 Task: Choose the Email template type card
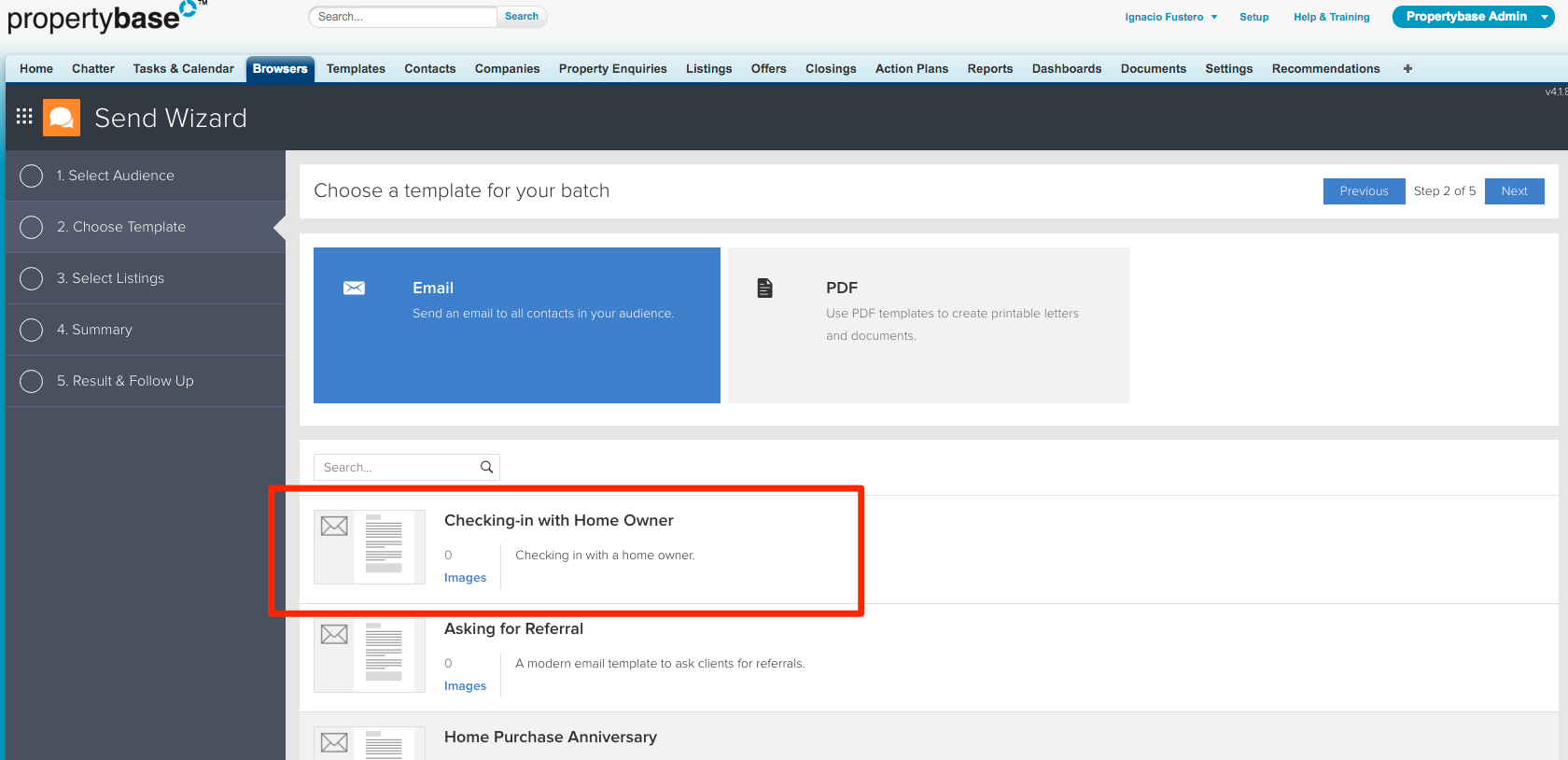tap(517, 325)
